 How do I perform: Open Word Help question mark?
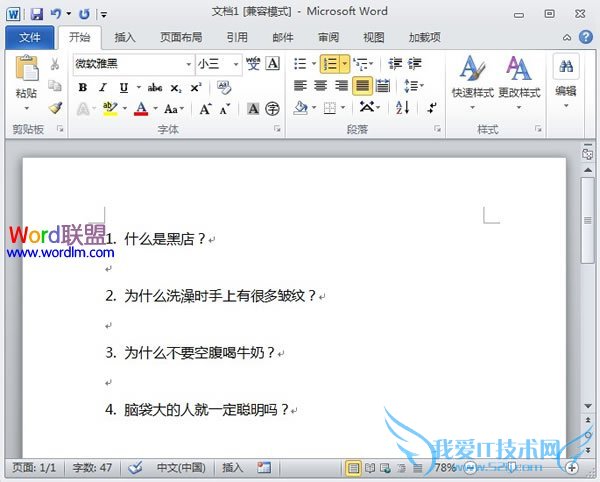pyautogui.click(x=585, y=37)
